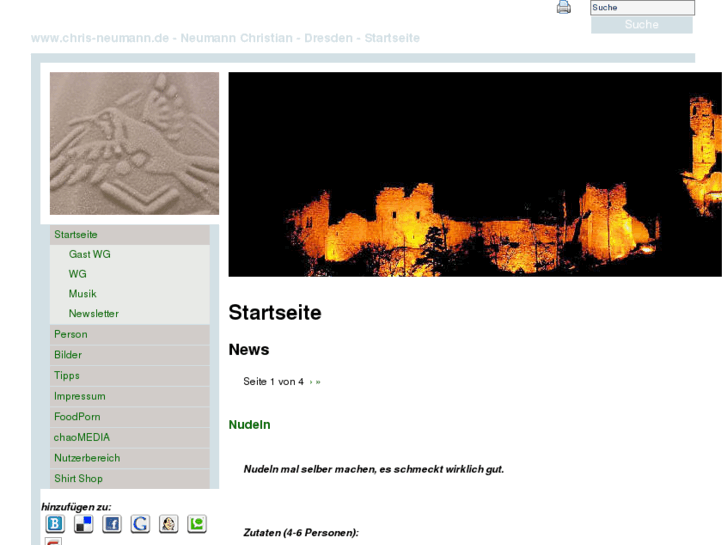Click the sand relief logo image
Screen dimensions: 727x545
tap(134, 143)
